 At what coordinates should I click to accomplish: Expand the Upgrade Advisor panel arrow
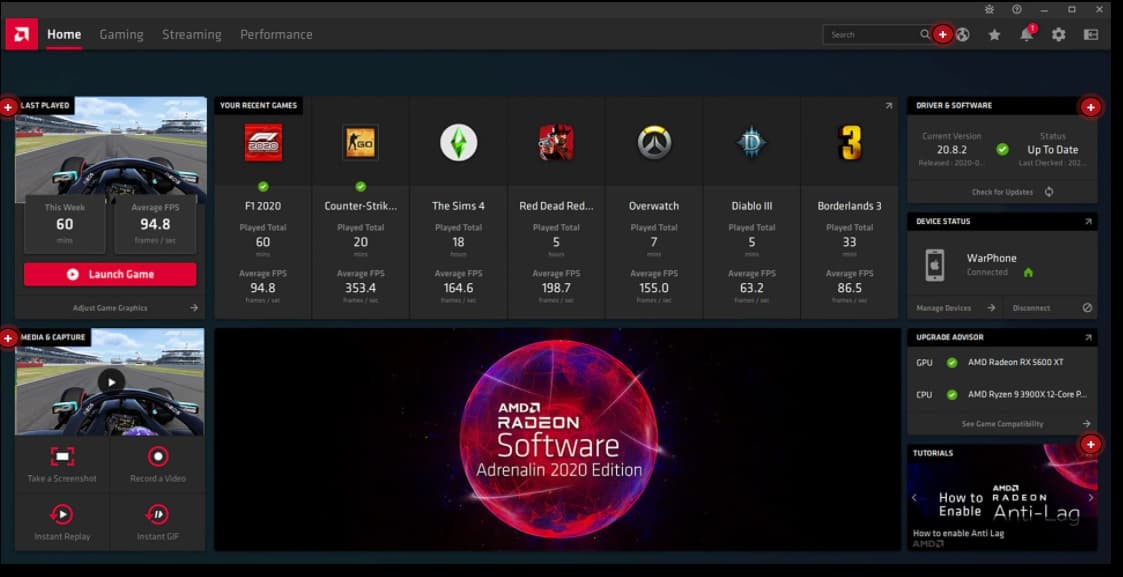click(x=1089, y=336)
